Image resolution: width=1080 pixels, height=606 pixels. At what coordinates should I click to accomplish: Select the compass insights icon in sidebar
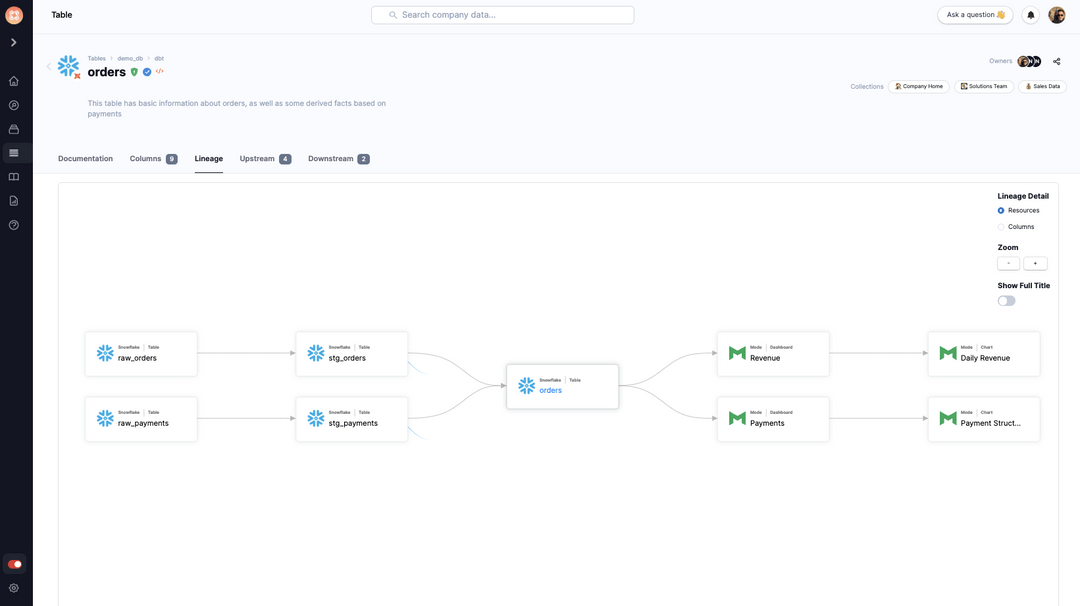14,104
